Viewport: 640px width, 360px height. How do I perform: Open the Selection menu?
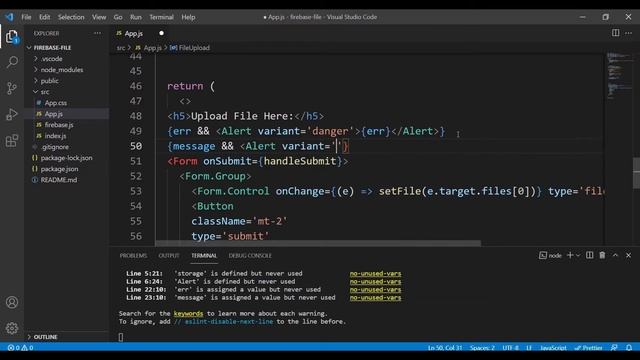coord(71,17)
